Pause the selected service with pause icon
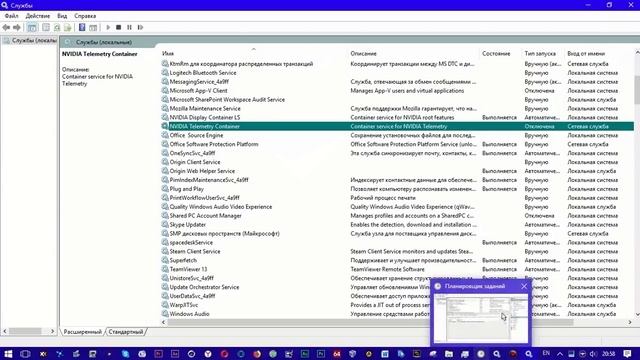Image resolution: width=640 pixels, height=360 pixels. click(x=129, y=27)
